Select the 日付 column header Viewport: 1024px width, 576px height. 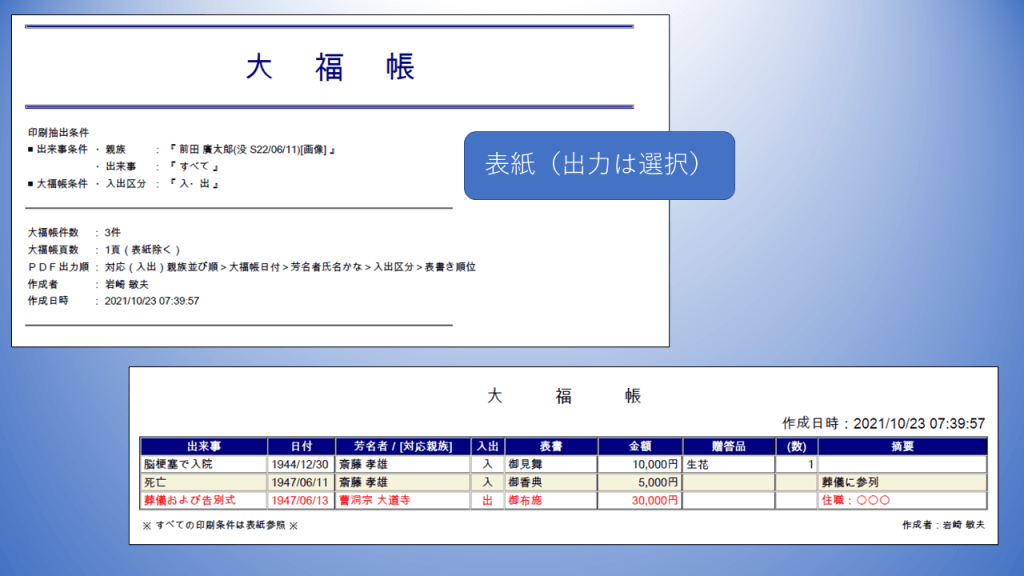pos(301,447)
